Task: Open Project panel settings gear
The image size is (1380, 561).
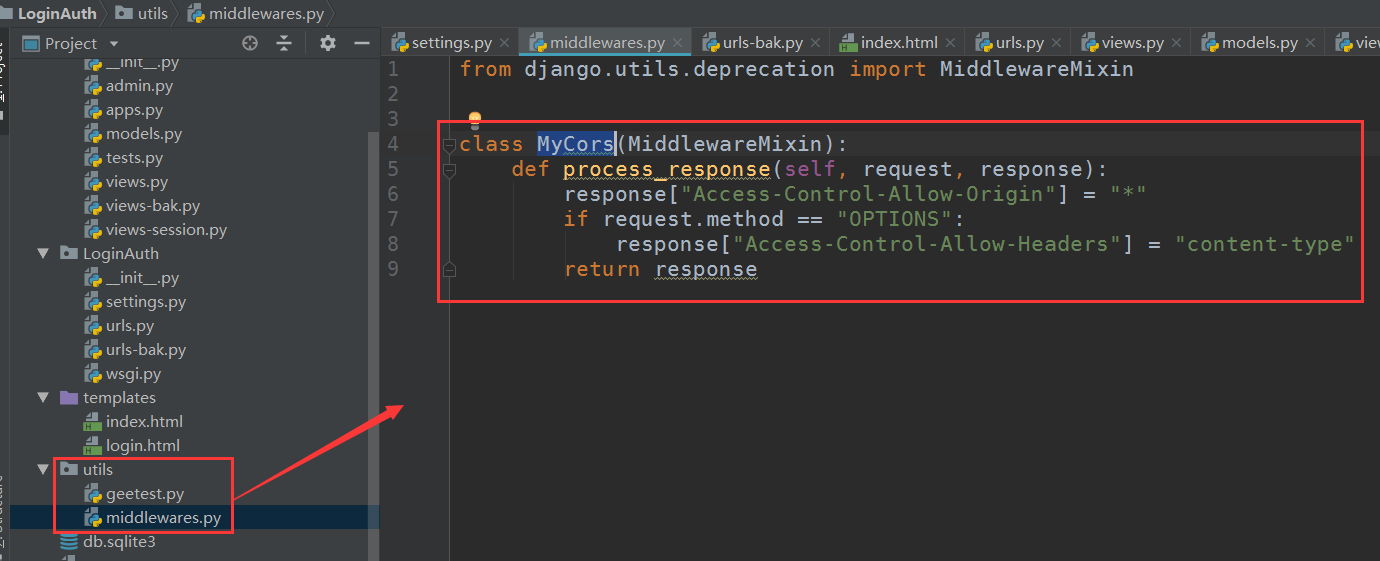Action: point(327,43)
